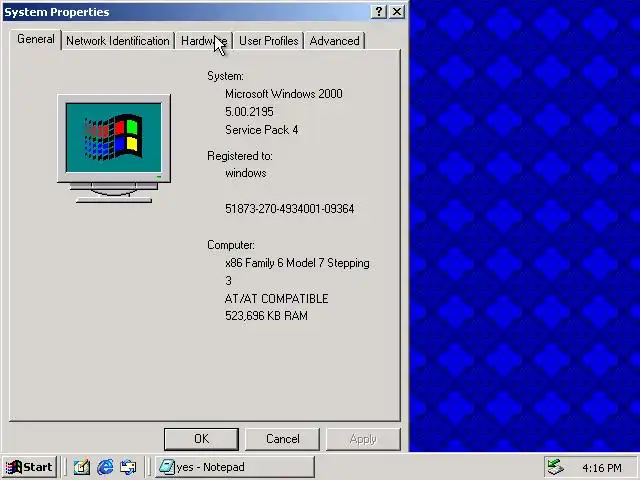640x480 pixels.
Task: Click the 5.00.2195 version number
Action: point(249,112)
